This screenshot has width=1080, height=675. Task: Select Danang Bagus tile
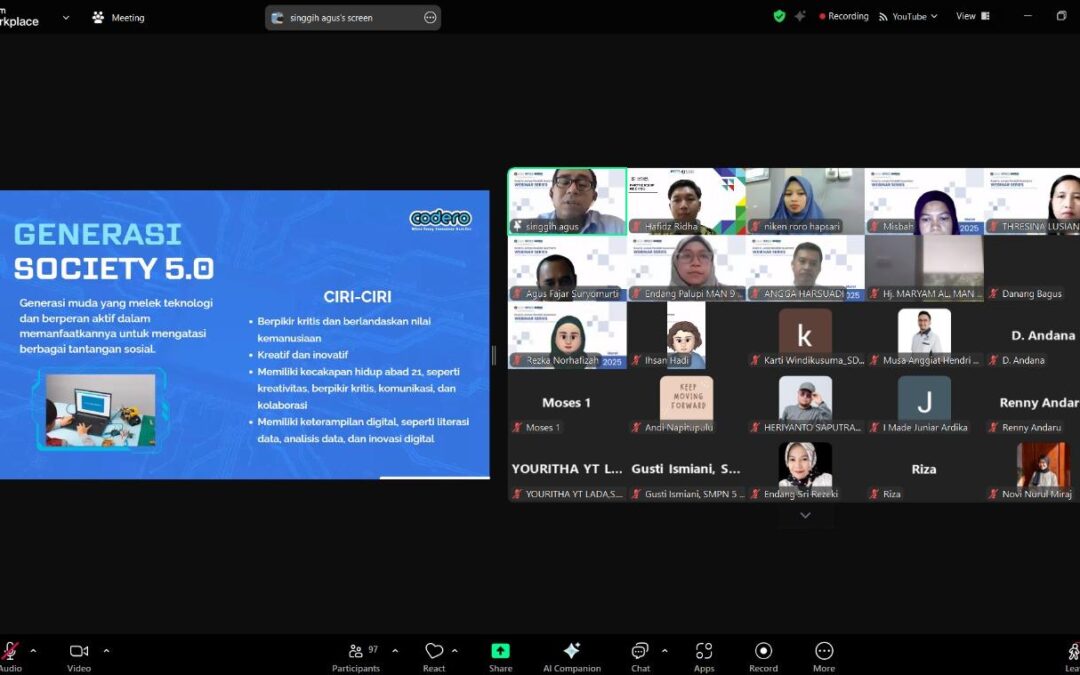click(1032, 268)
